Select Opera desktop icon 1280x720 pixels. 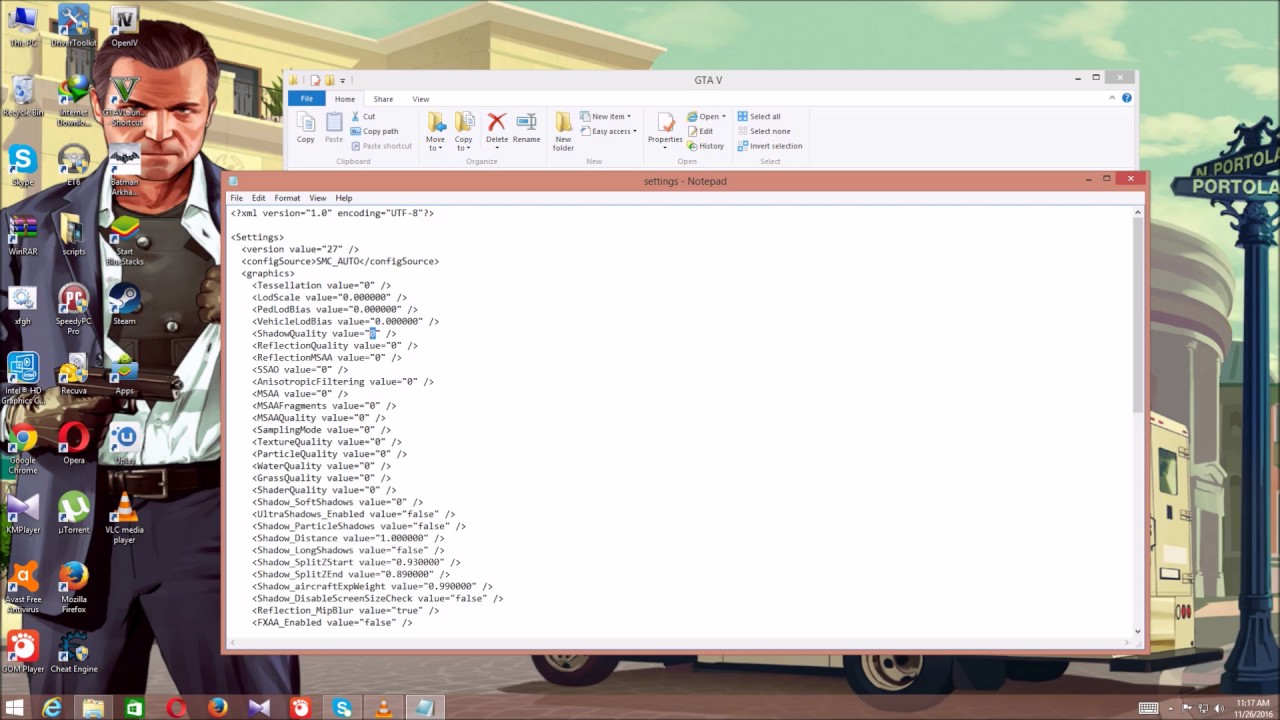(x=73, y=444)
